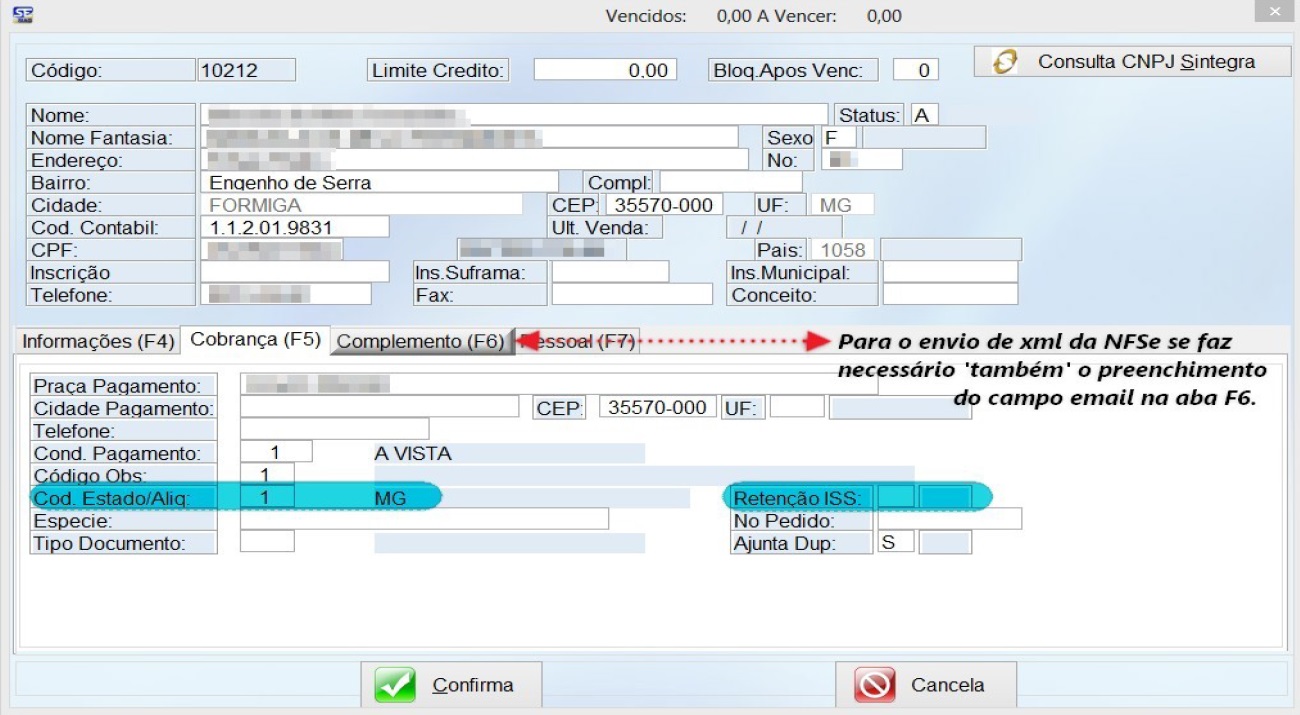Select the Cod. Contabil input field
The image size is (1300, 715).
(x=294, y=227)
